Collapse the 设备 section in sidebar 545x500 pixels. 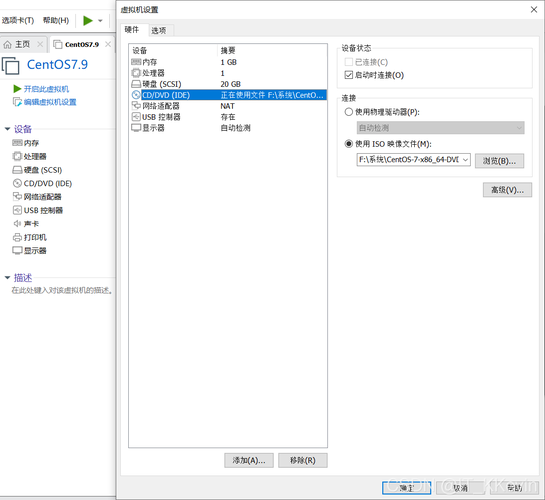7,129
